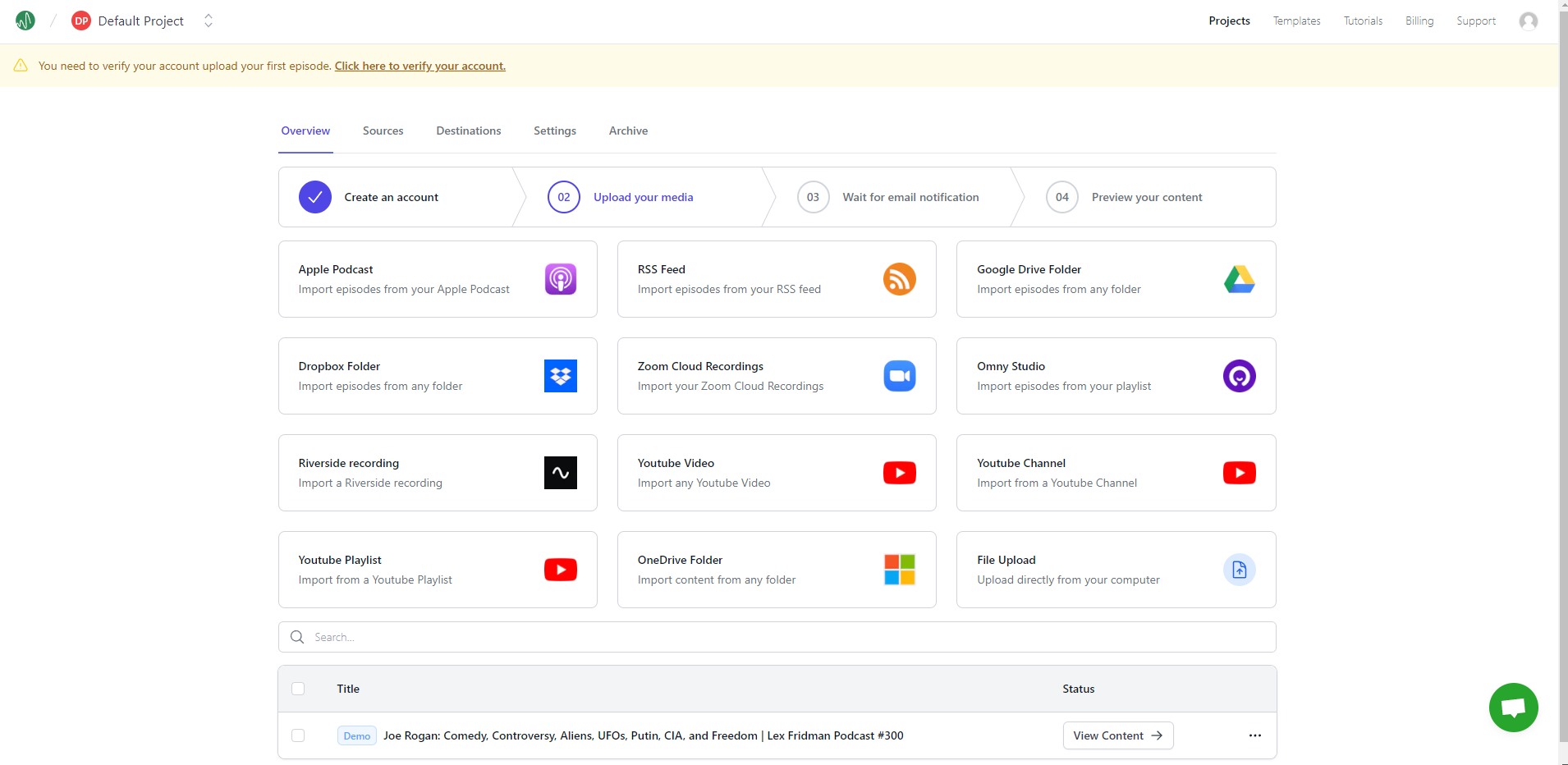The image size is (1568, 765).
Task: Select the Google Drive Folder card
Action: (x=1116, y=279)
